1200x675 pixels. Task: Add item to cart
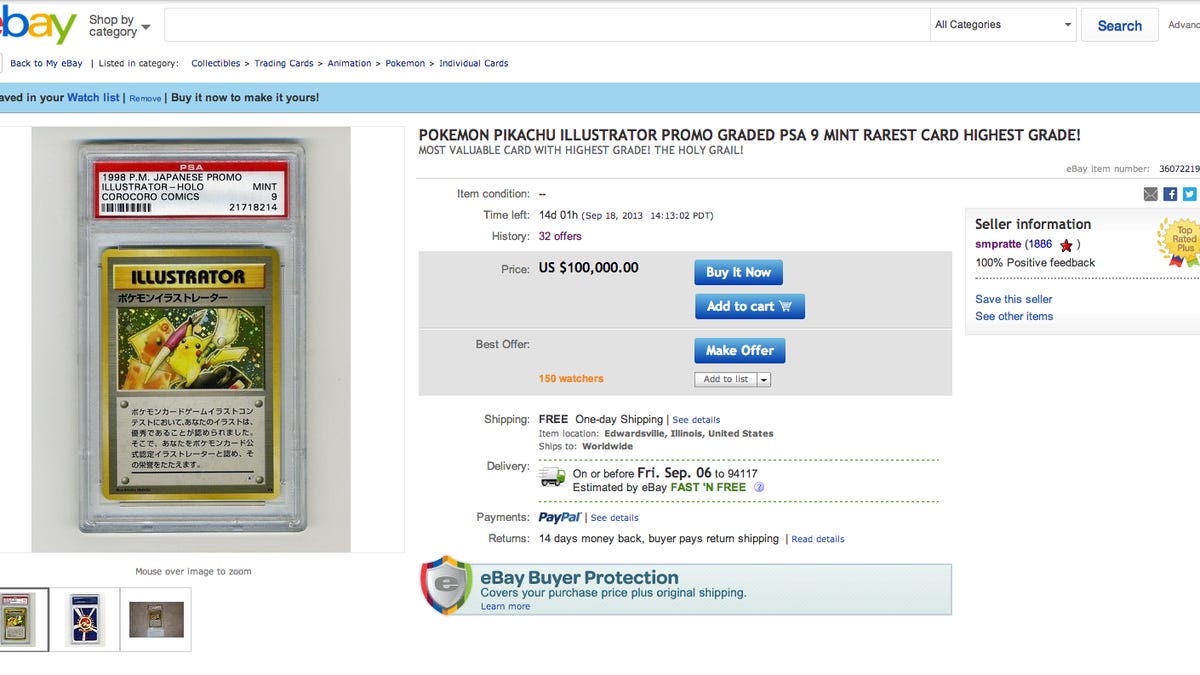click(750, 306)
